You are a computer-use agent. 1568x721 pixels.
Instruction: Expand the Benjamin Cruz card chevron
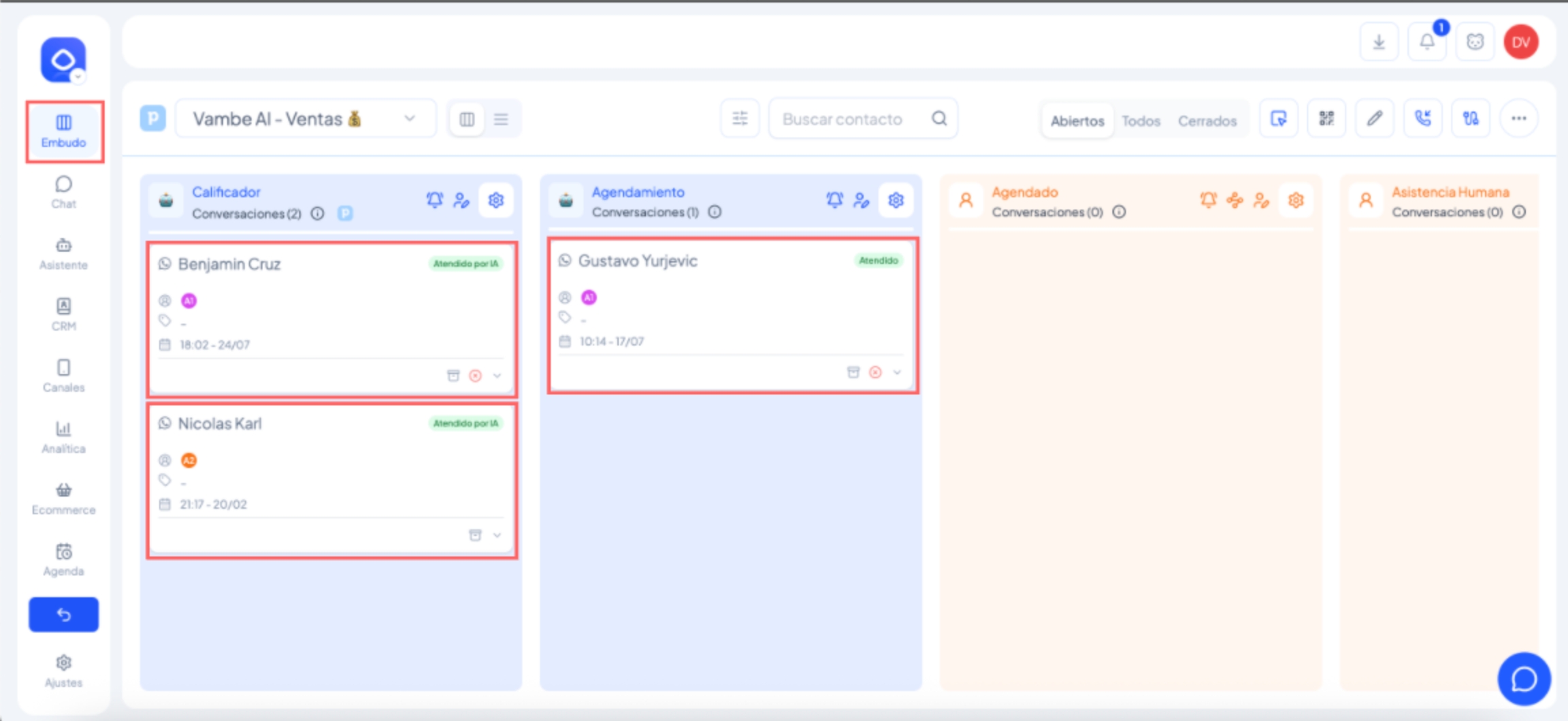pyautogui.click(x=497, y=376)
